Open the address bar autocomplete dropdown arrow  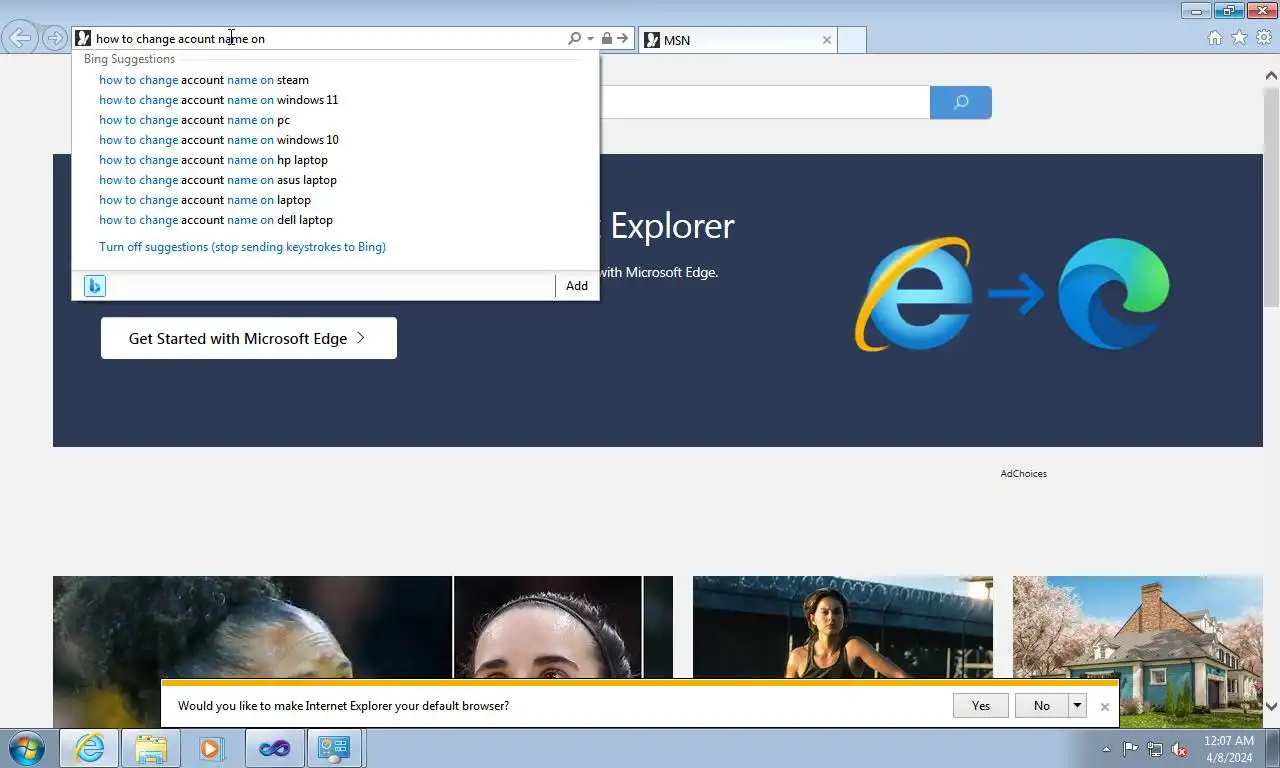coord(590,39)
